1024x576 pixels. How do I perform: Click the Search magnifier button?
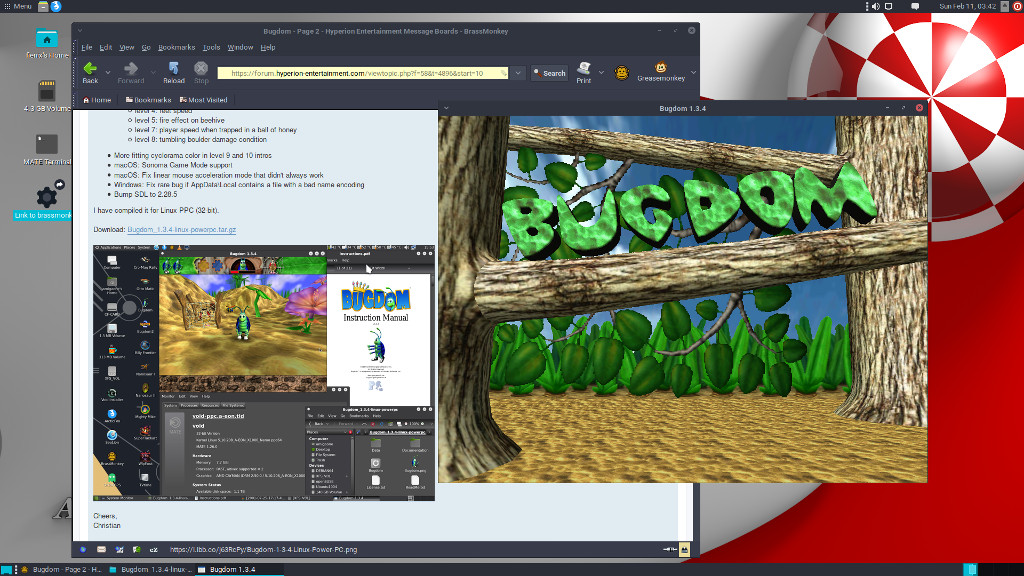549,73
